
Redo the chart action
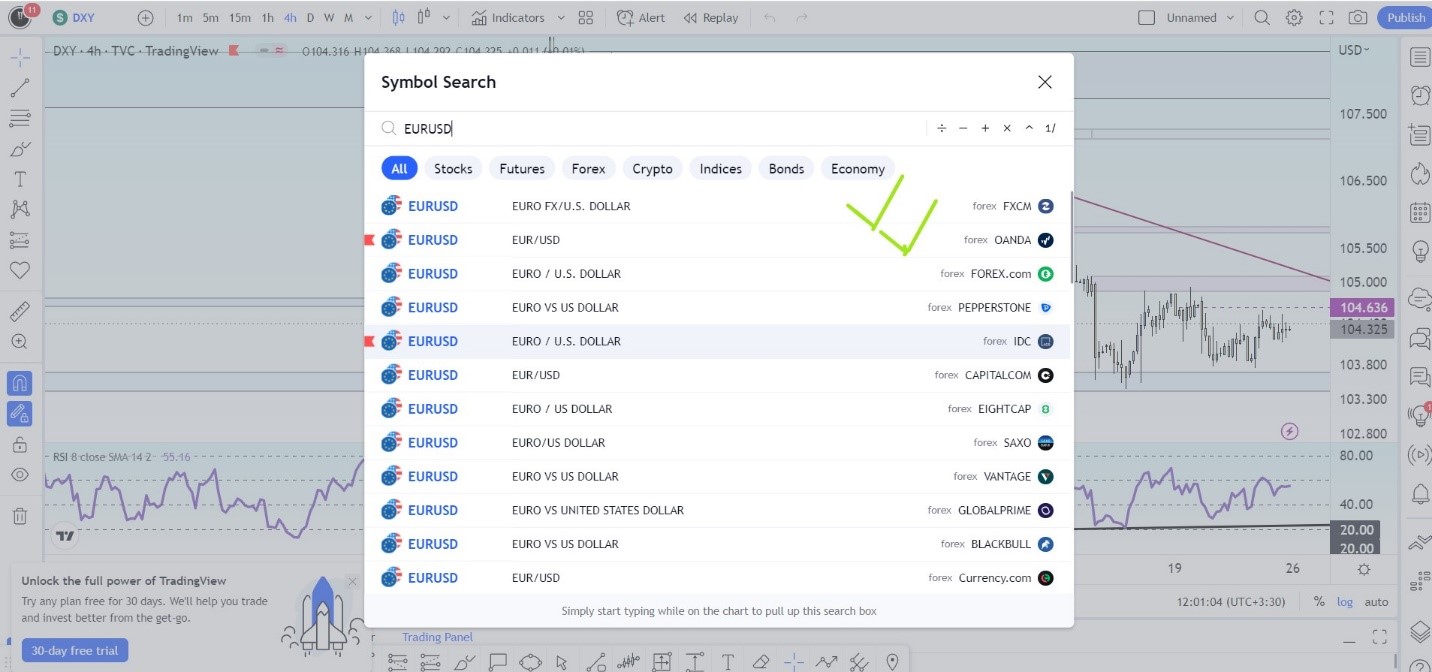coord(803,17)
